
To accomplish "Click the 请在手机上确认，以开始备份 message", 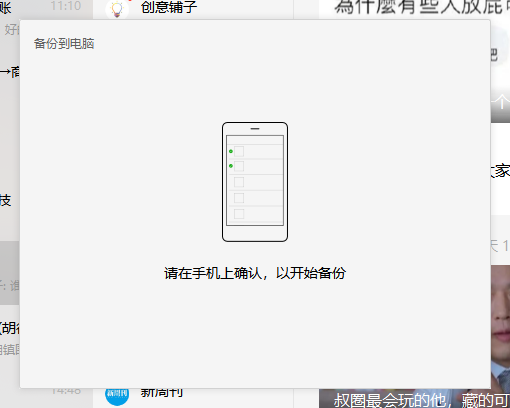I will click(x=255, y=273).
